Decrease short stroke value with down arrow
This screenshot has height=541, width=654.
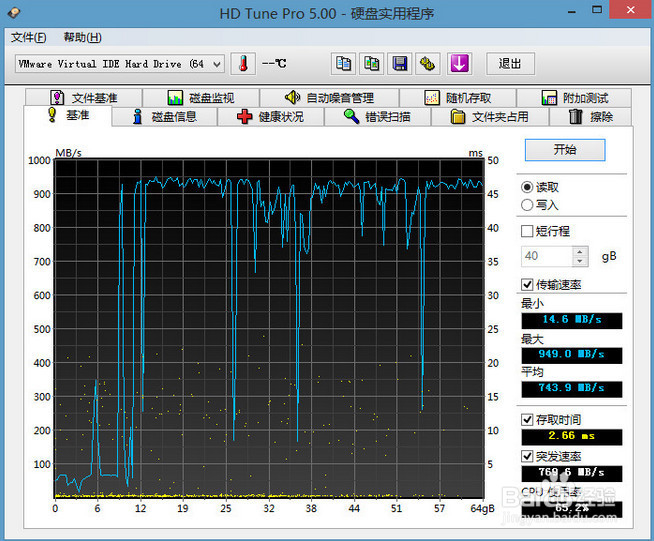(x=580, y=261)
